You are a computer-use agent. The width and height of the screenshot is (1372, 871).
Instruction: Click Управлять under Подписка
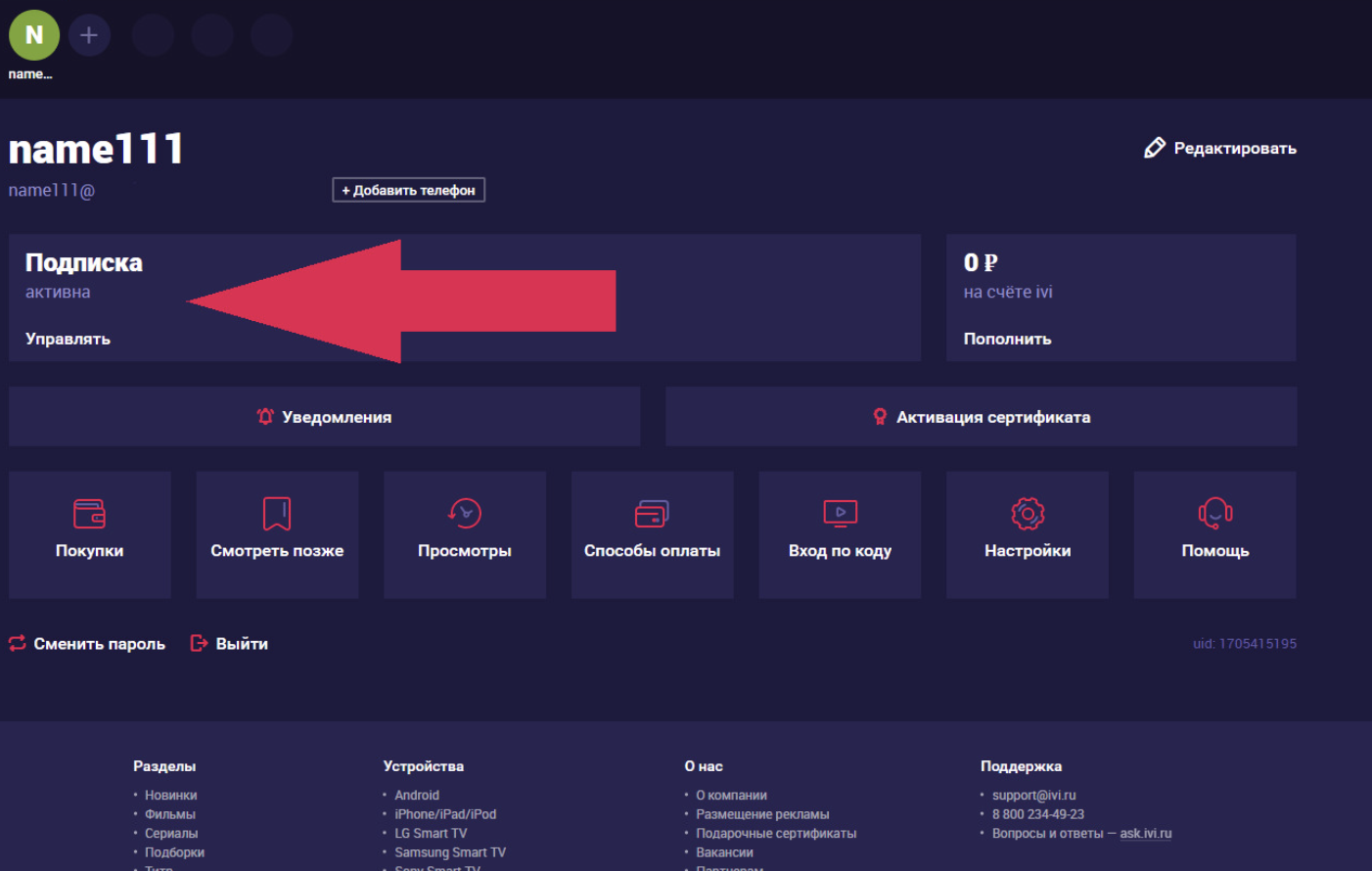[68, 339]
